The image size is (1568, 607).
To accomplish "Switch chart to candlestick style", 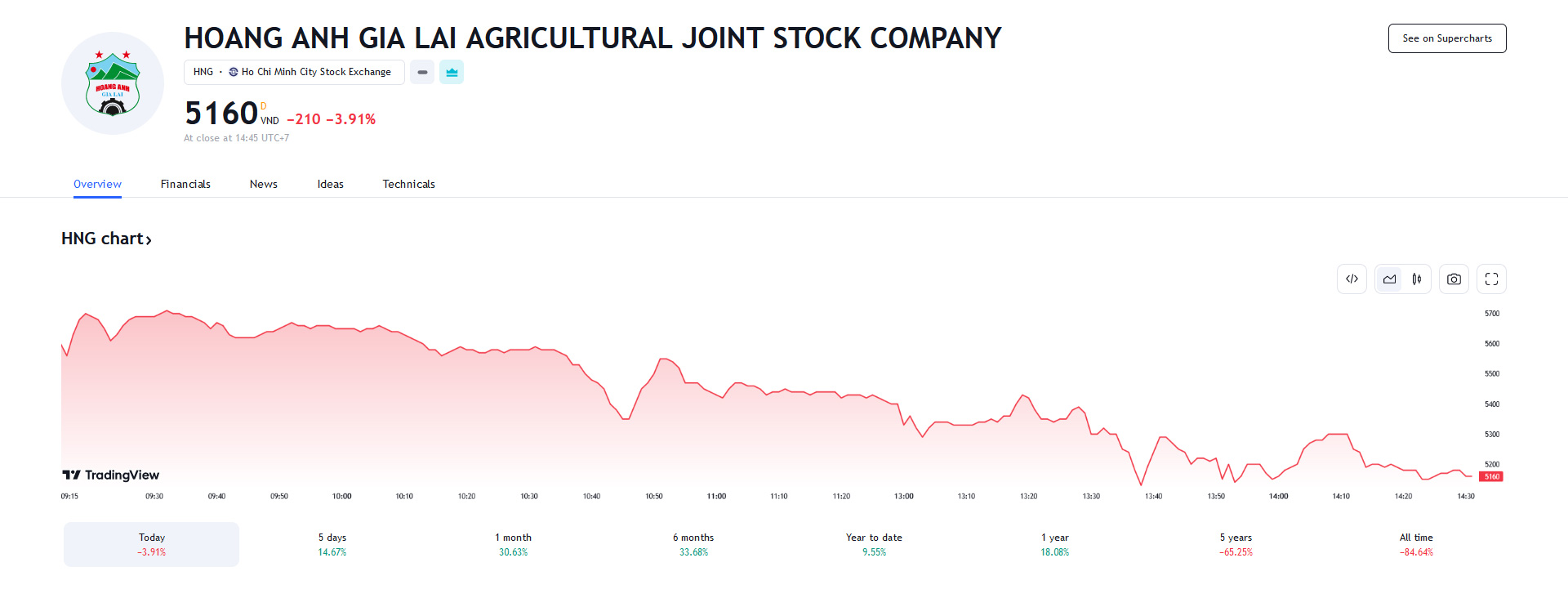I will coord(1417,279).
